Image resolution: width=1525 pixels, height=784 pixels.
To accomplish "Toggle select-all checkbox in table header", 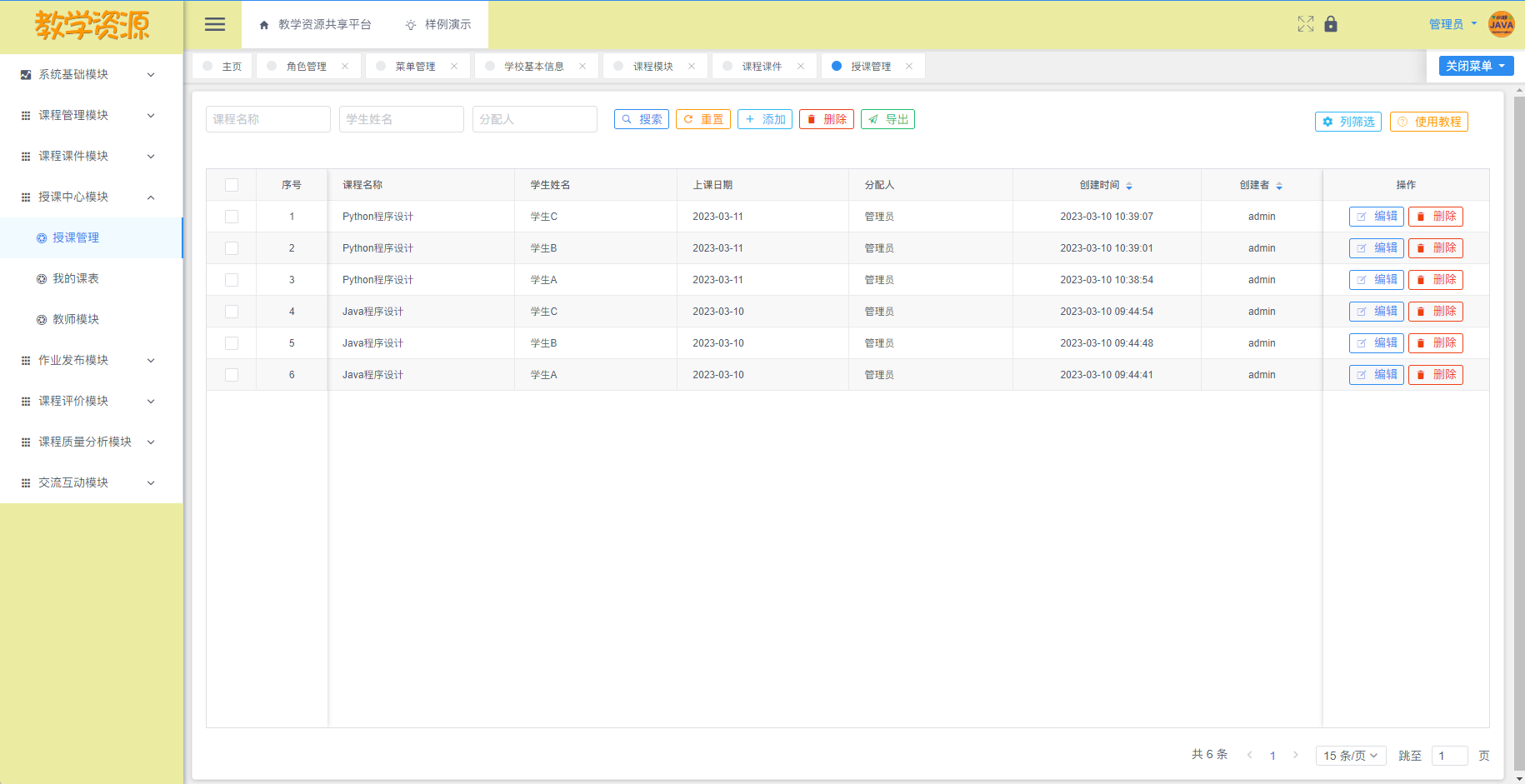I will pos(232,185).
